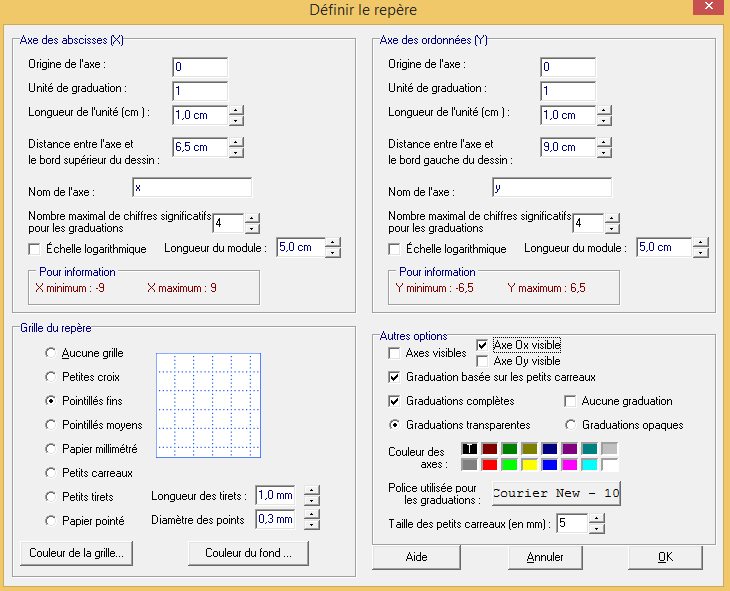The height and width of the screenshot is (591, 730).
Task: Select Aucune grille option
Action: (51, 353)
